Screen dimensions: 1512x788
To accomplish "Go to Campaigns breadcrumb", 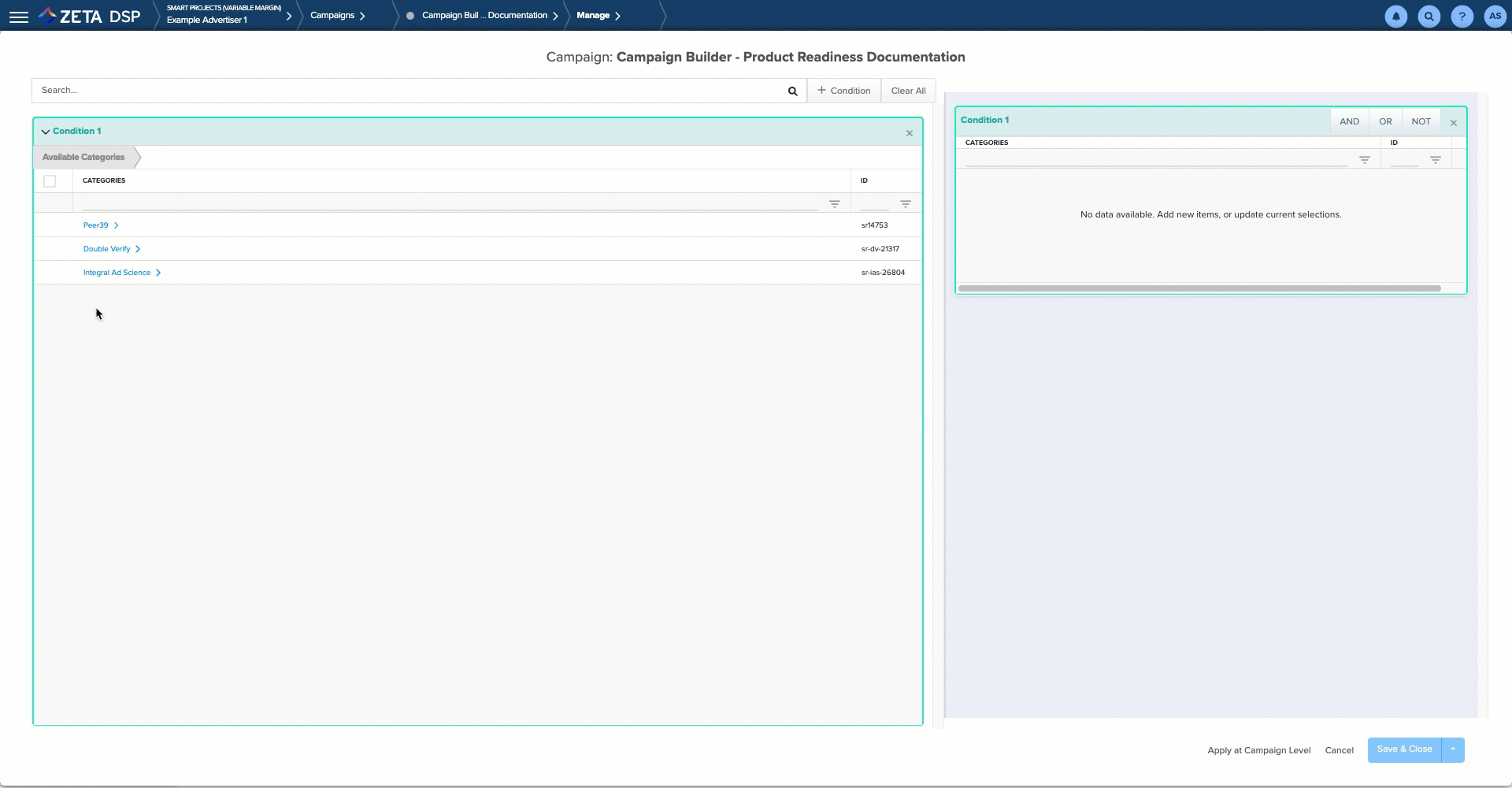I will (x=332, y=16).
